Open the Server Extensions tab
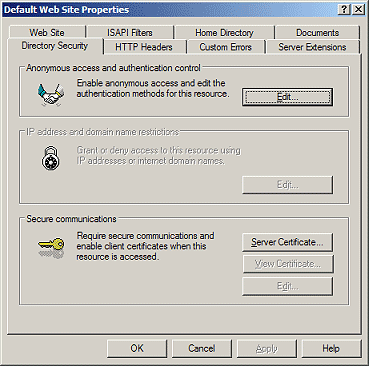The height and width of the screenshot is (366, 369). click(x=312, y=47)
